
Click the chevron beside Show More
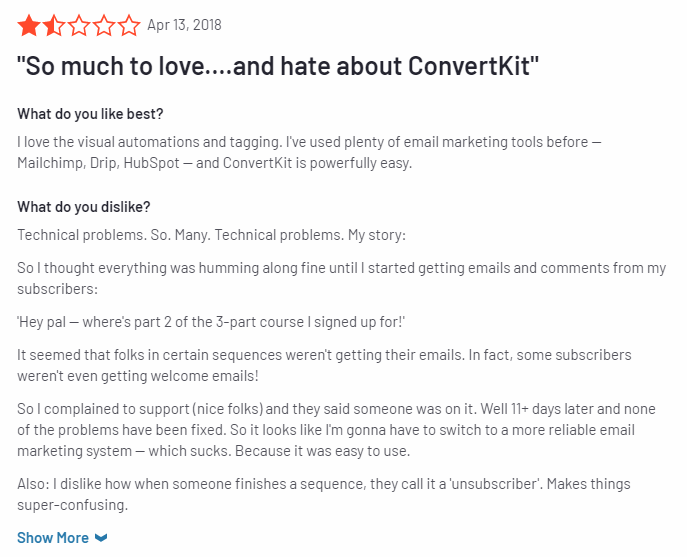click(x=101, y=538)
